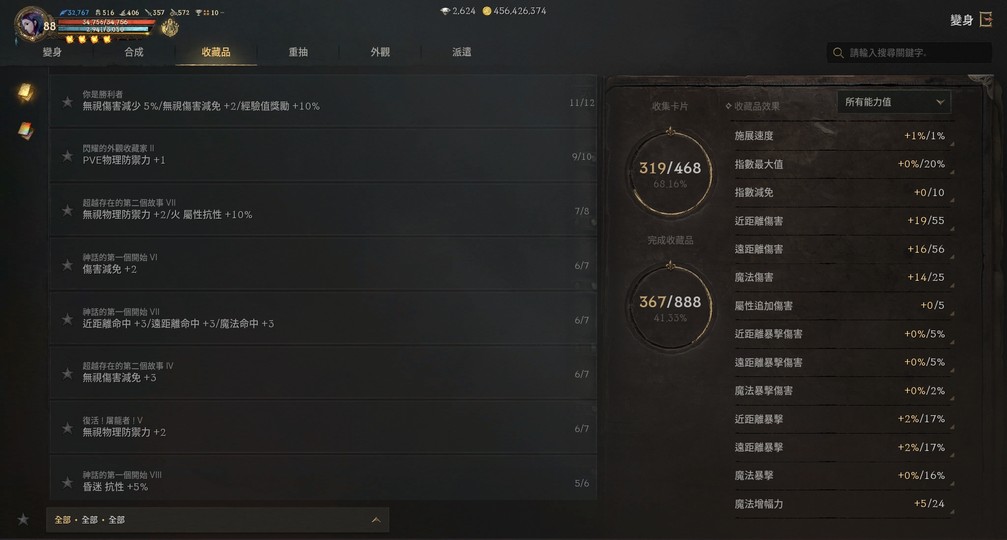
Task: Click the search magnifier icon
Action: click(x=838, y=53)
